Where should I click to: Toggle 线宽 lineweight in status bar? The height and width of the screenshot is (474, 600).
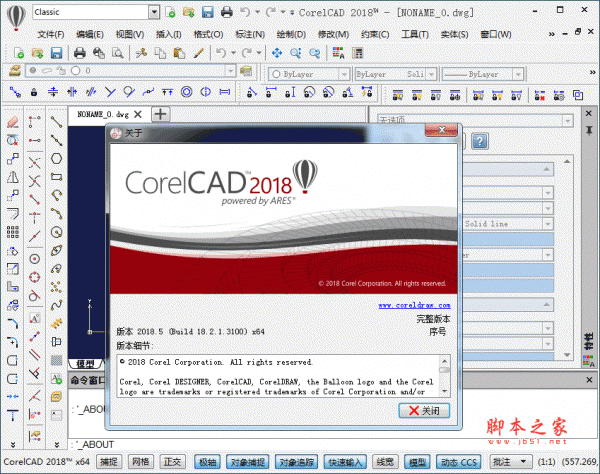point(385,462)
